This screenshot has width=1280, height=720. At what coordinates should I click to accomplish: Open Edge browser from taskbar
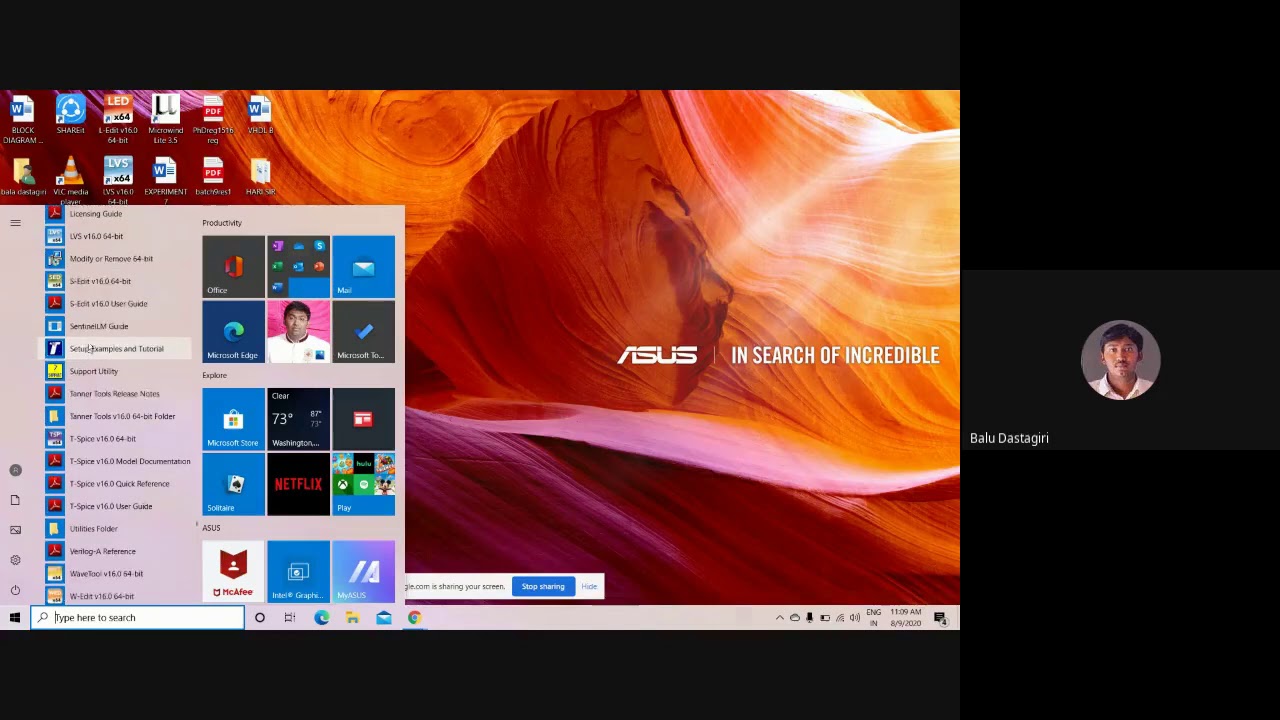321,618
